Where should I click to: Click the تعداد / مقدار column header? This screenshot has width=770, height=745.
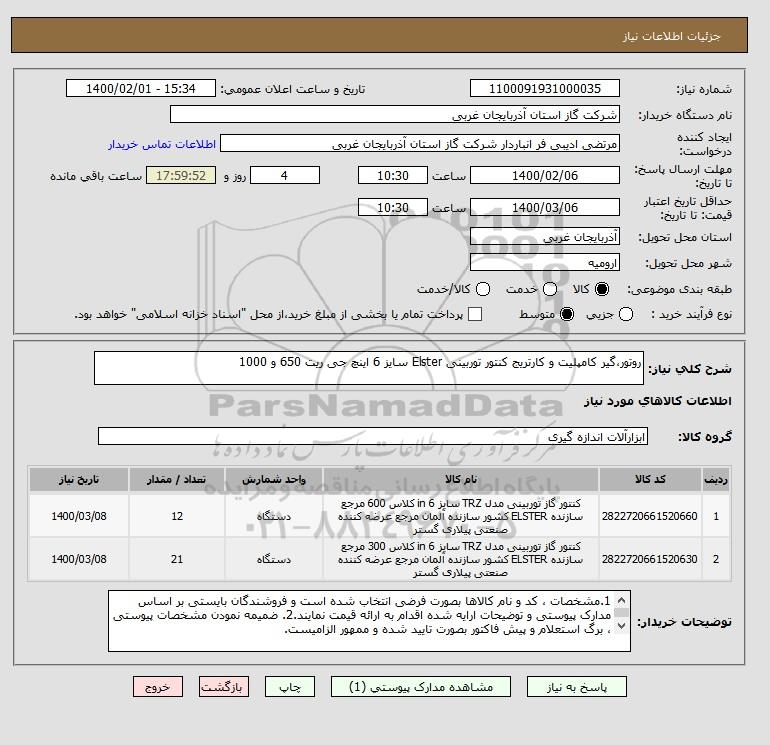(177, 479)
